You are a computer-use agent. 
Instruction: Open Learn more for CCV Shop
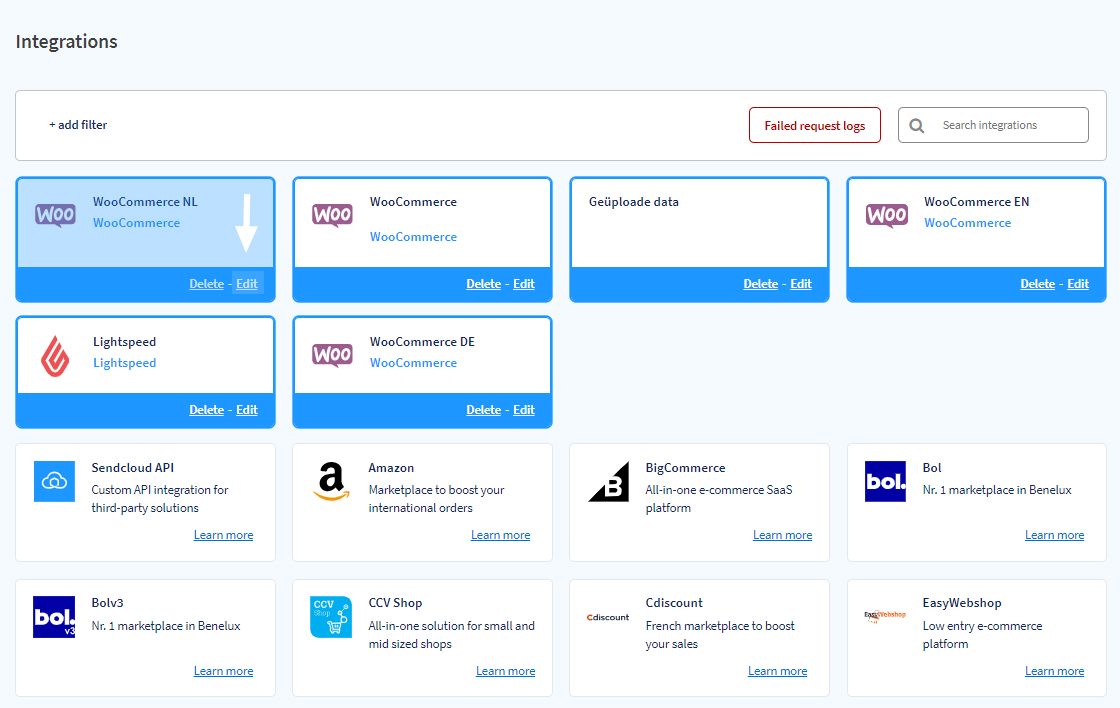[506, 671]
